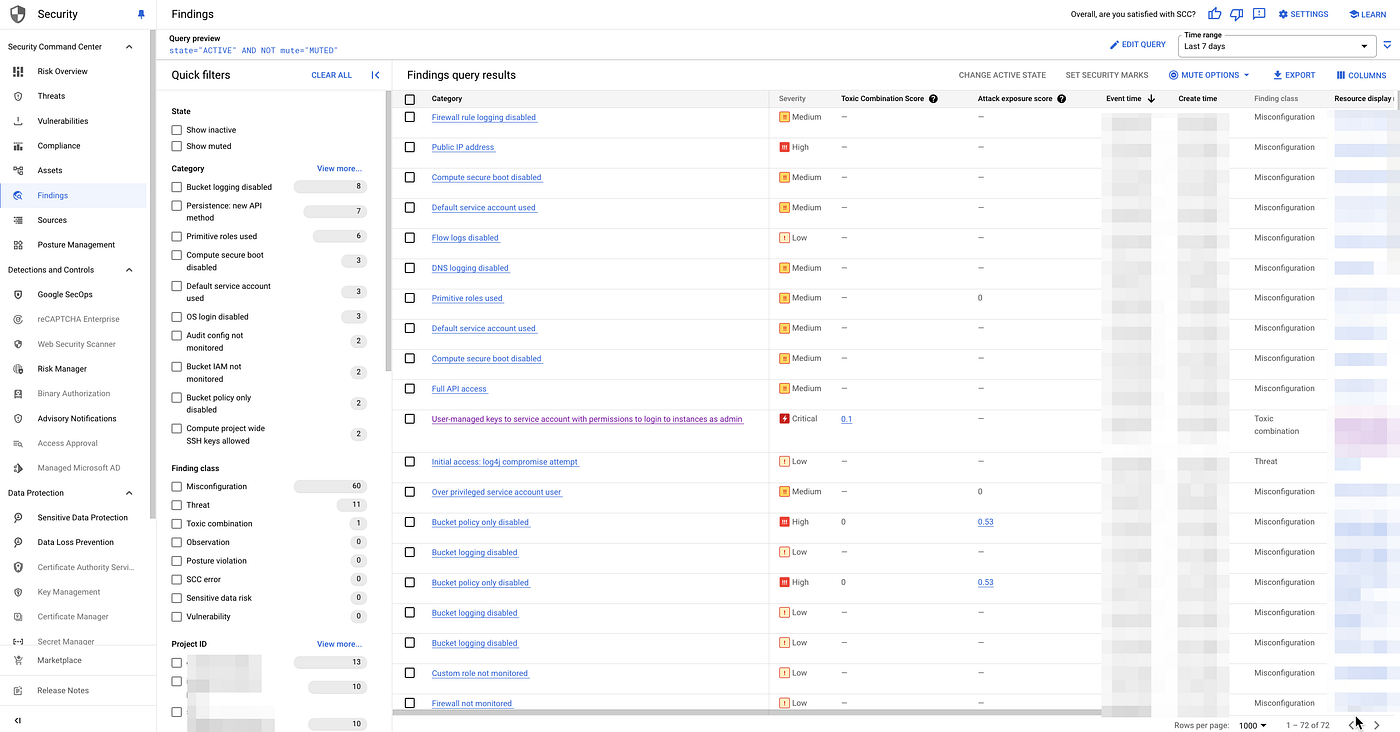Click the Vulnerabilities sidebar icon

point(18,121)
